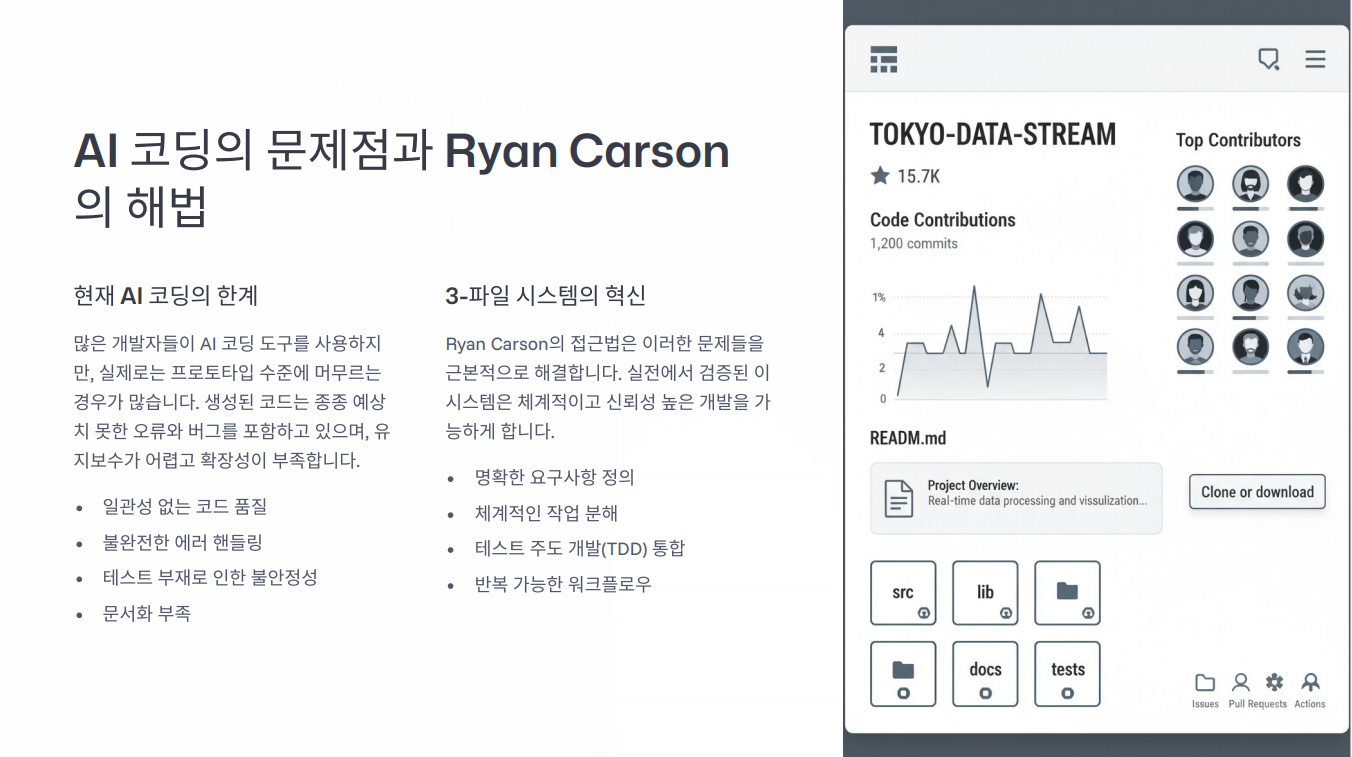Click the slide title mentioning Ryan Carson

[402, 179]
